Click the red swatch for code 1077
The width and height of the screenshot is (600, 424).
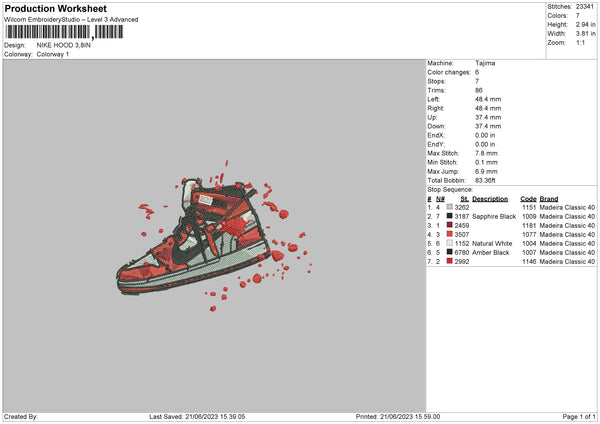[x=450, y=234]
